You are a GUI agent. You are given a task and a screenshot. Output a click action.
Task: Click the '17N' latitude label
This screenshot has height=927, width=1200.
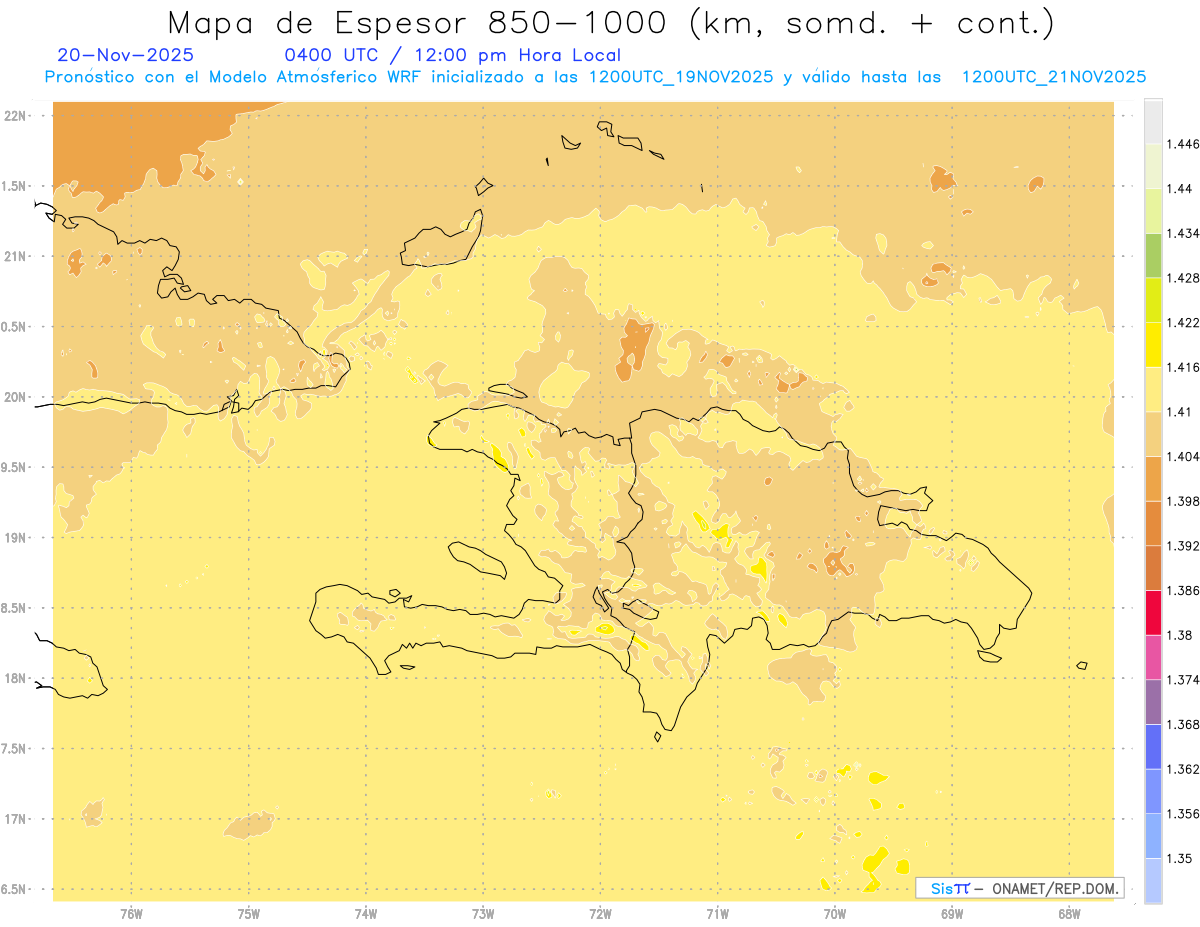tap(17, 819)
